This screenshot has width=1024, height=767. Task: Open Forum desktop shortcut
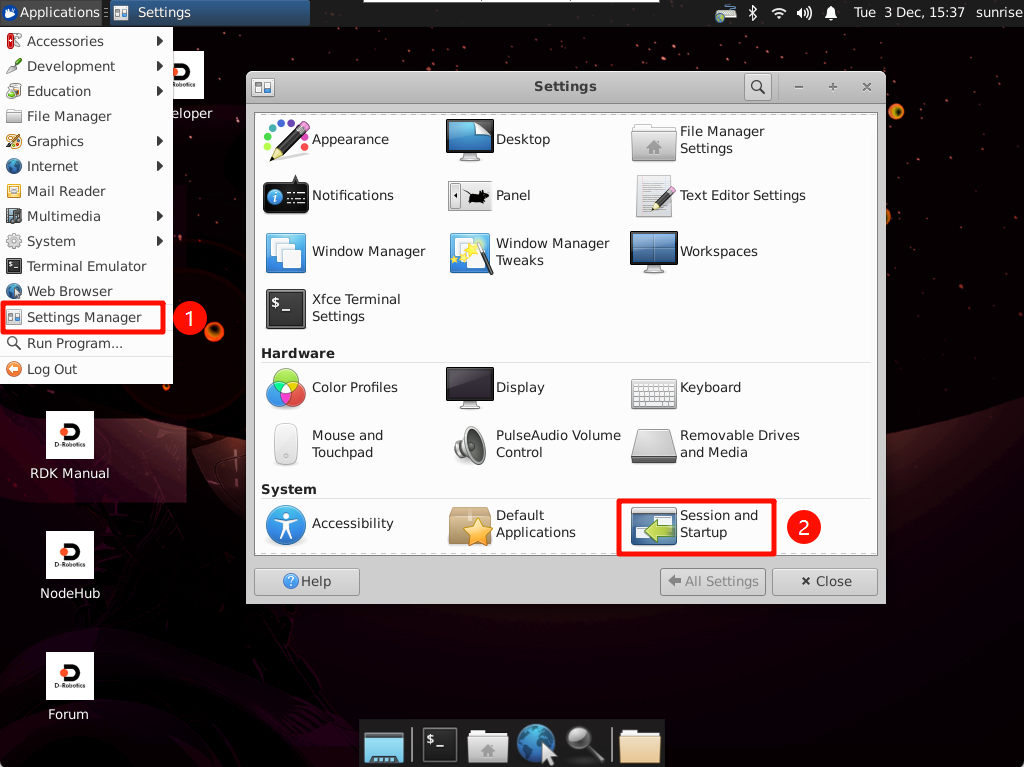point(69,687)
